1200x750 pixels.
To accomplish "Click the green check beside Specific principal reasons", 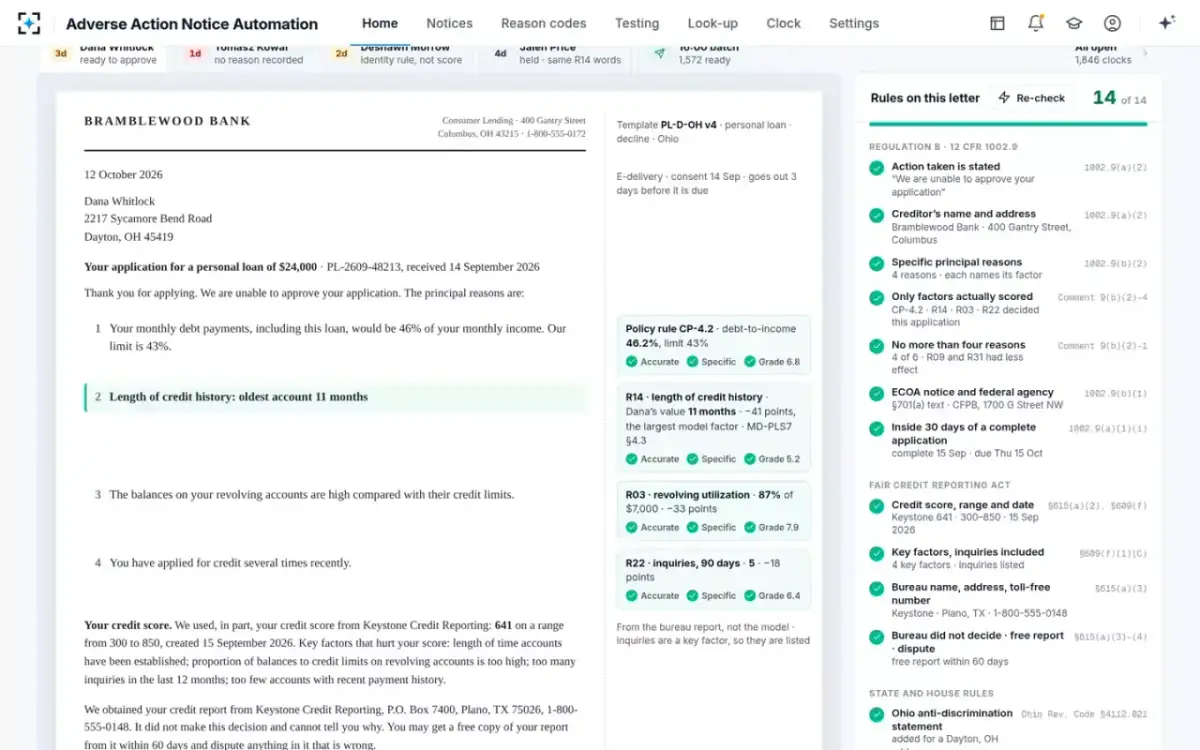I will click(x=877, y=263).
